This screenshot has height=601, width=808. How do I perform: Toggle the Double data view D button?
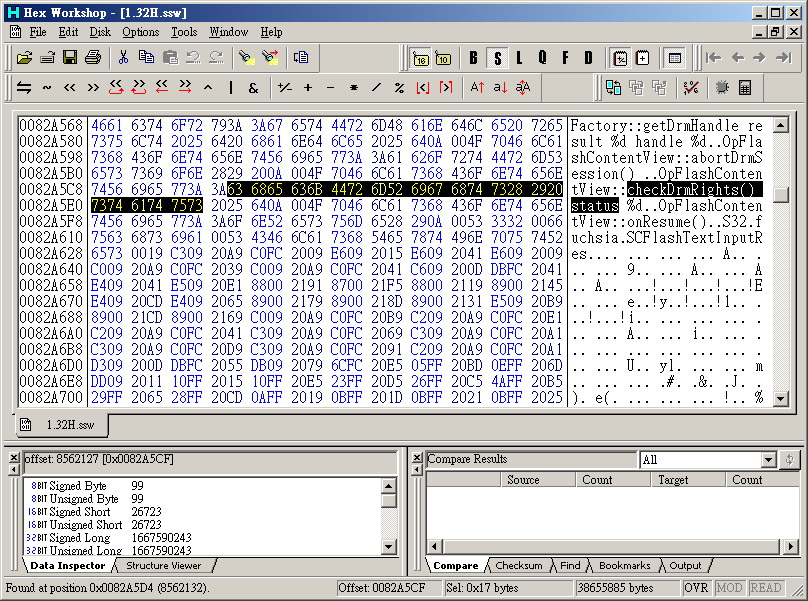pyautogui.click(x=586, y=58)
